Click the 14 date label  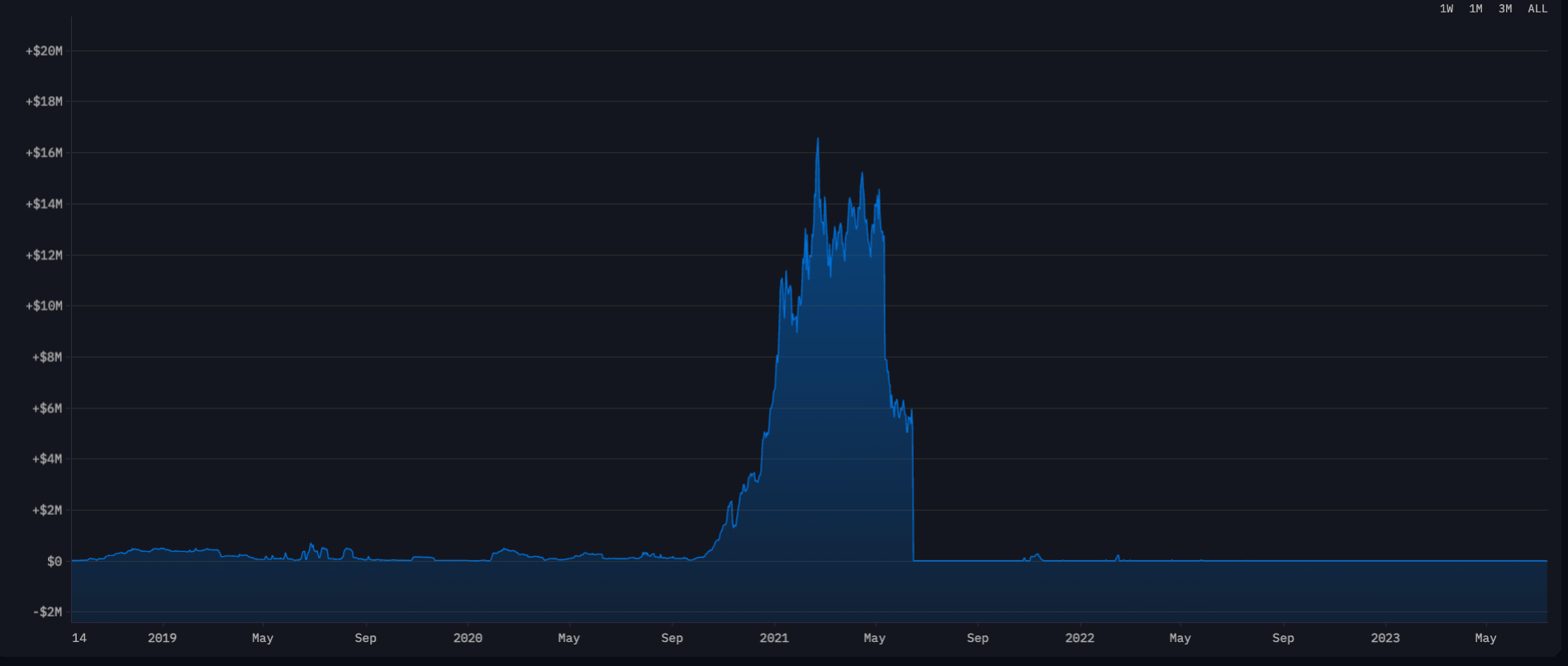(x=79, y=638)
